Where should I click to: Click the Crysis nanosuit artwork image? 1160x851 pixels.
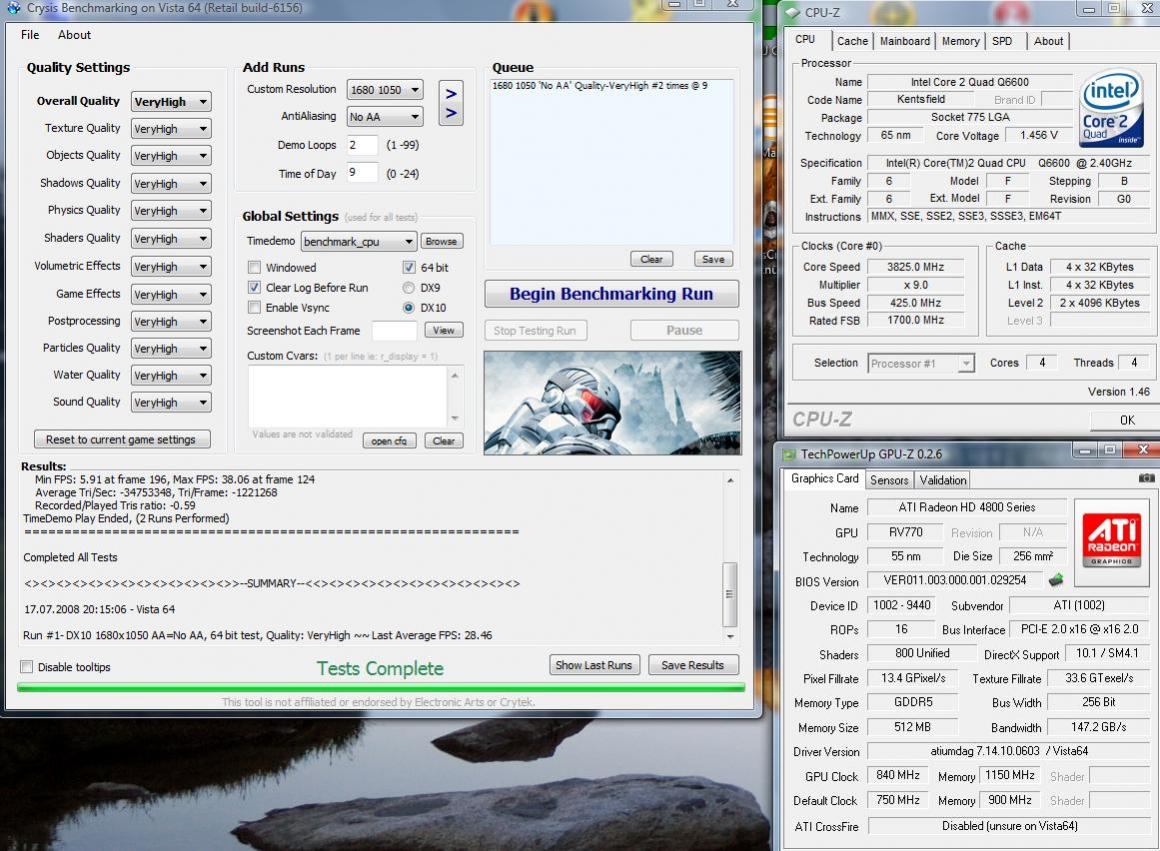(612, 403)
